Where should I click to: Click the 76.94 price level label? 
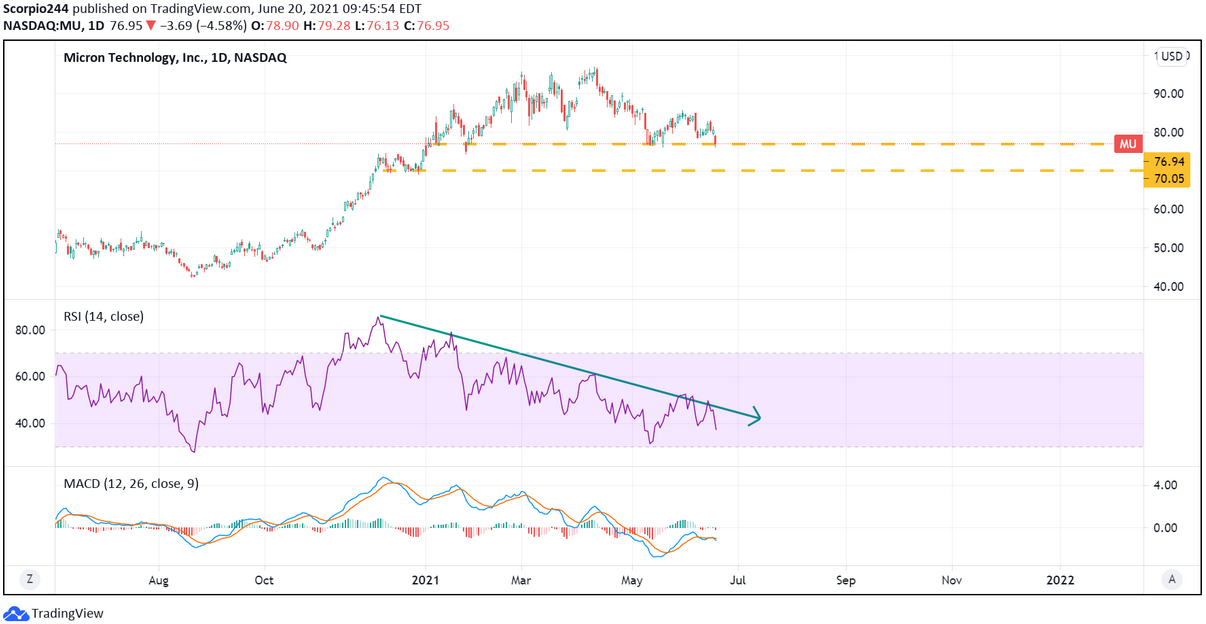pos(1169,161)
